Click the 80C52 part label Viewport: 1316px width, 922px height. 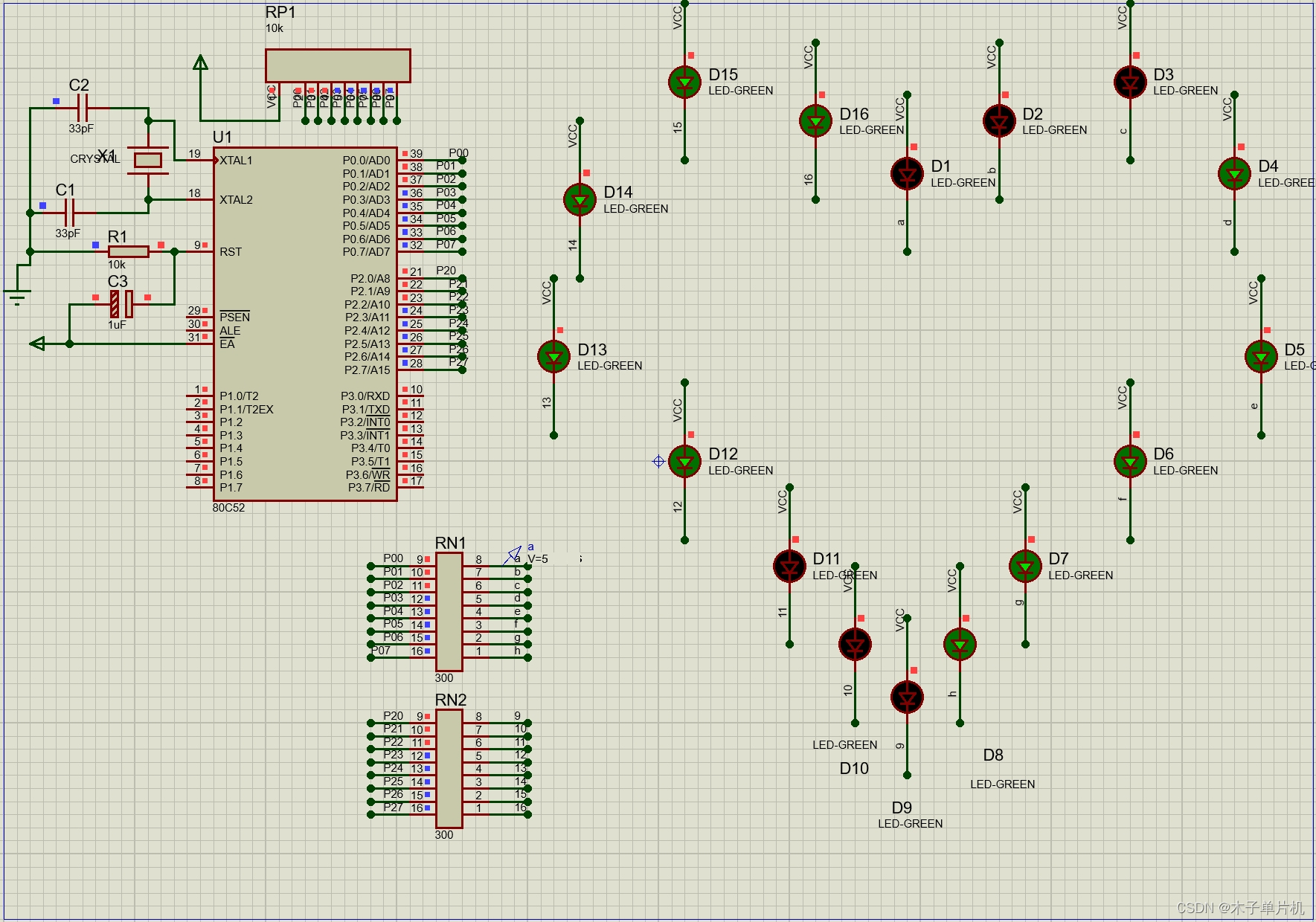pos(228,508)
